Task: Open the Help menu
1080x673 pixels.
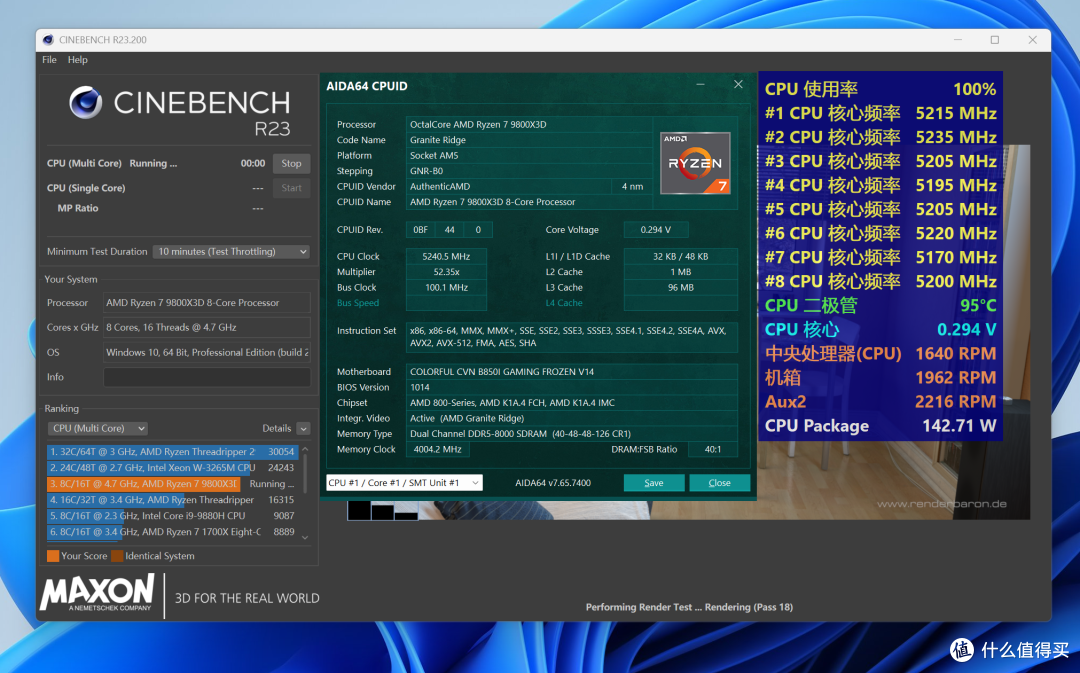Action: pos(78,60)
